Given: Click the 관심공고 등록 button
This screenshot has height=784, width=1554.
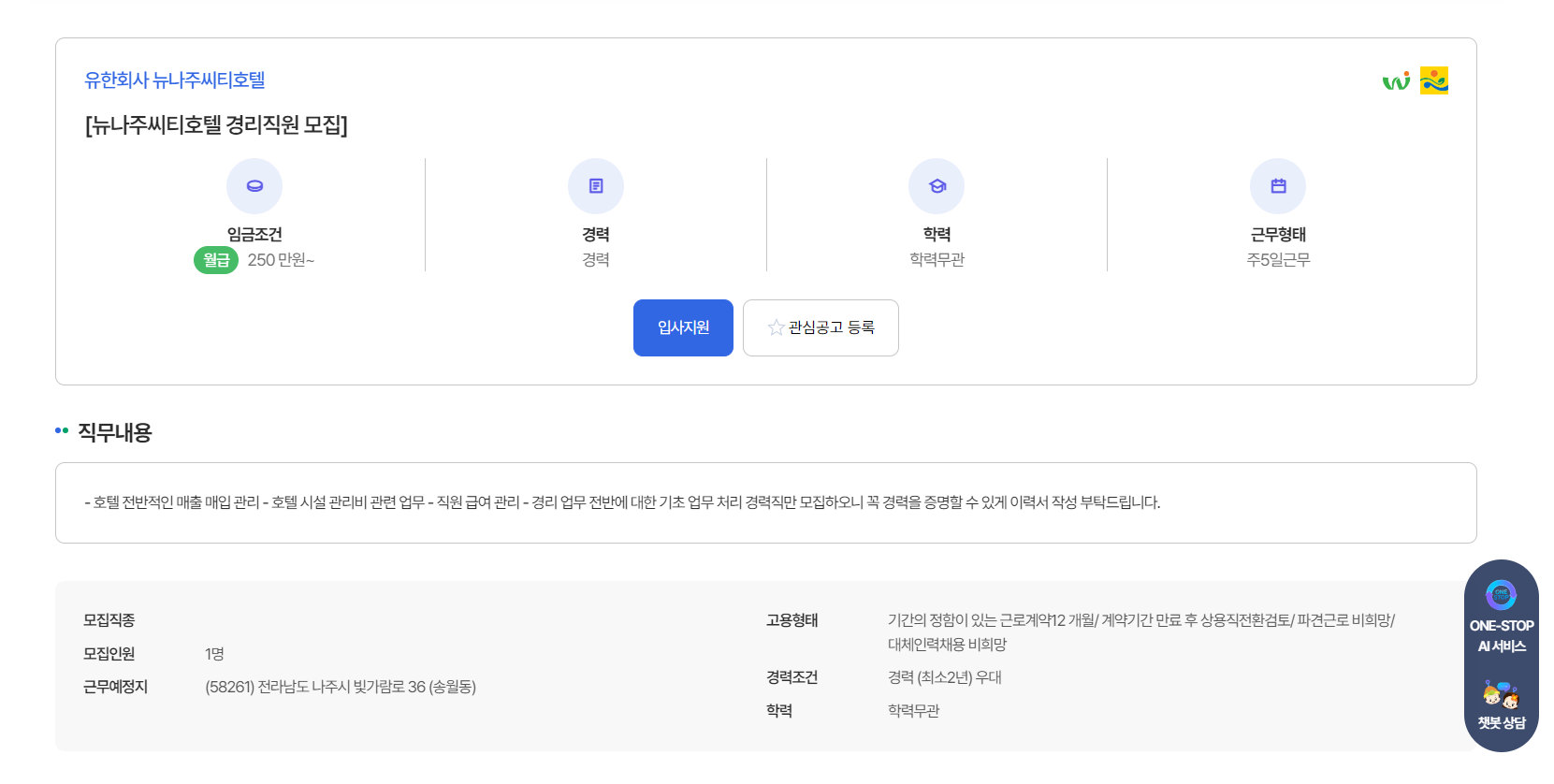Looking at the screenshot, I should (x=821, y=327).
